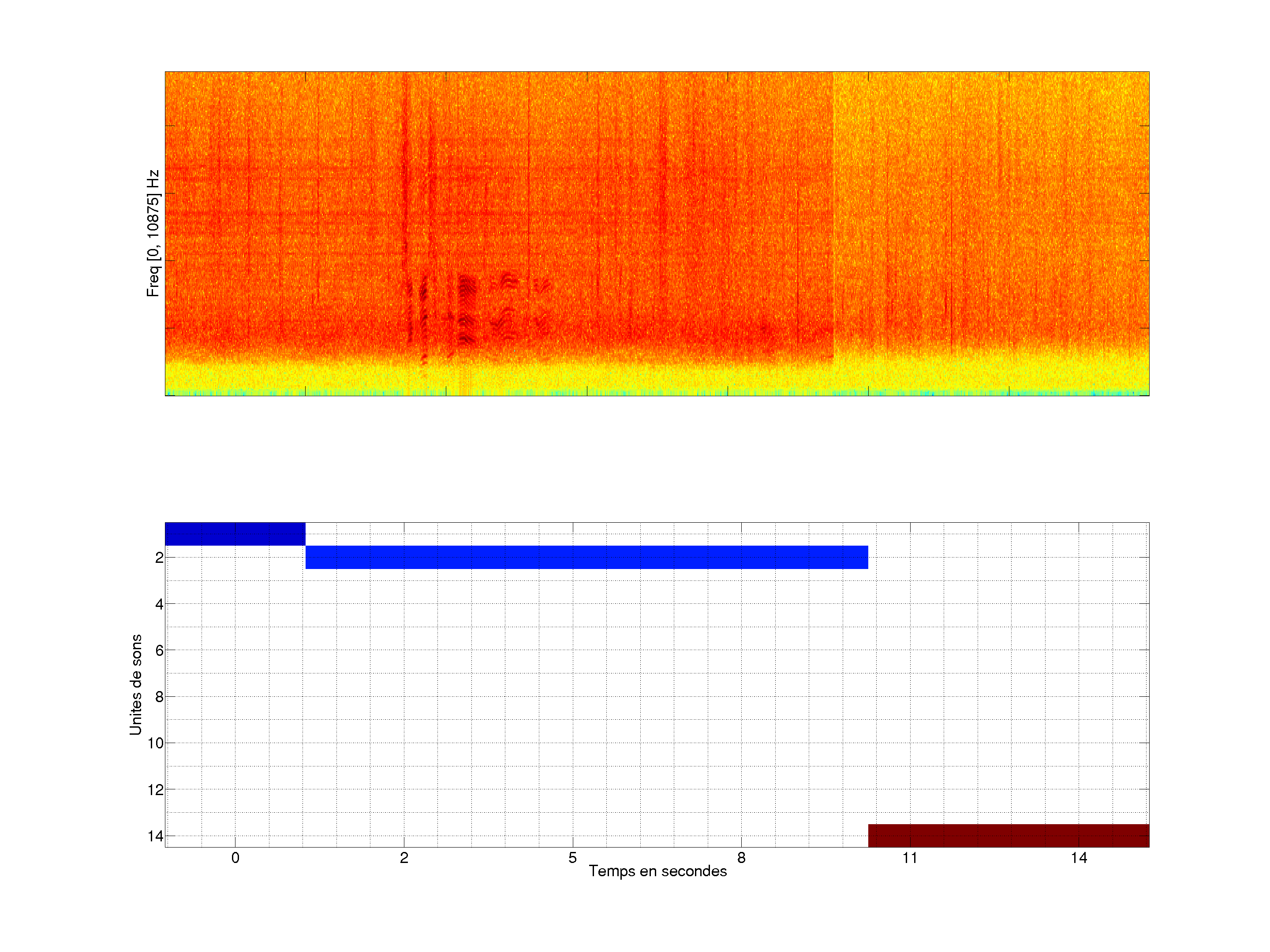The image size is (1270, 952).
Task: Click y-axis tick label 6
Action: [159, 651]
